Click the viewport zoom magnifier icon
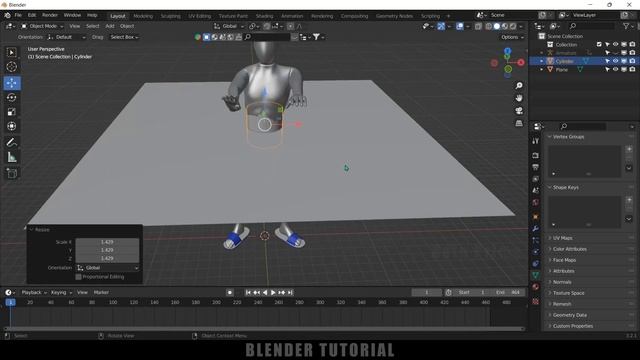 click(x=519, y=86)
